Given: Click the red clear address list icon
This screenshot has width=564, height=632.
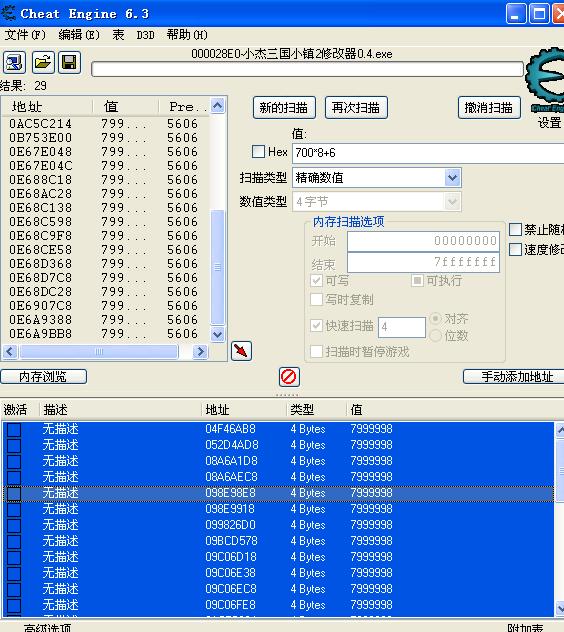Looking at the screenshot, I should [289, 377].
